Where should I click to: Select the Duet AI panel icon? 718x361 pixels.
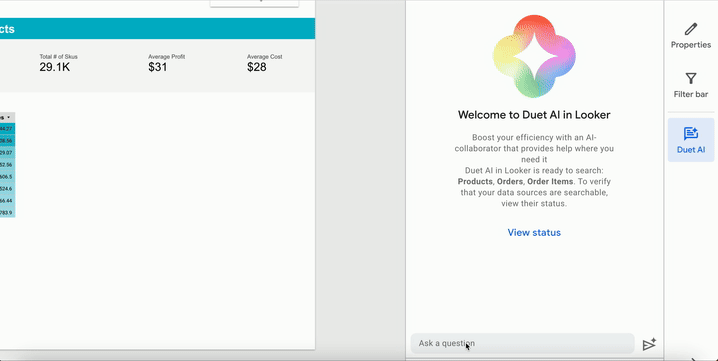click(691, 140)
